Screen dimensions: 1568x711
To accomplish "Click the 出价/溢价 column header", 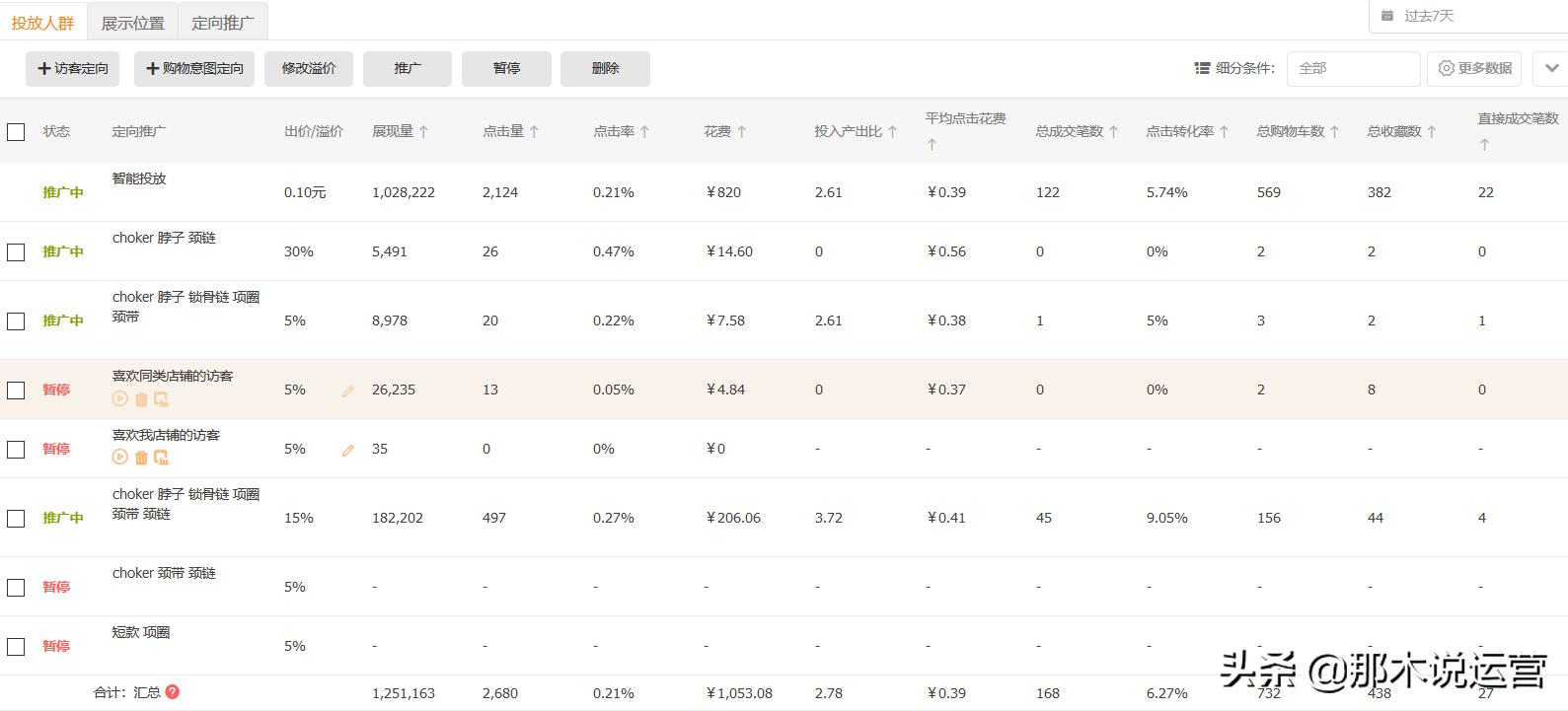I will tap(314, 131).
